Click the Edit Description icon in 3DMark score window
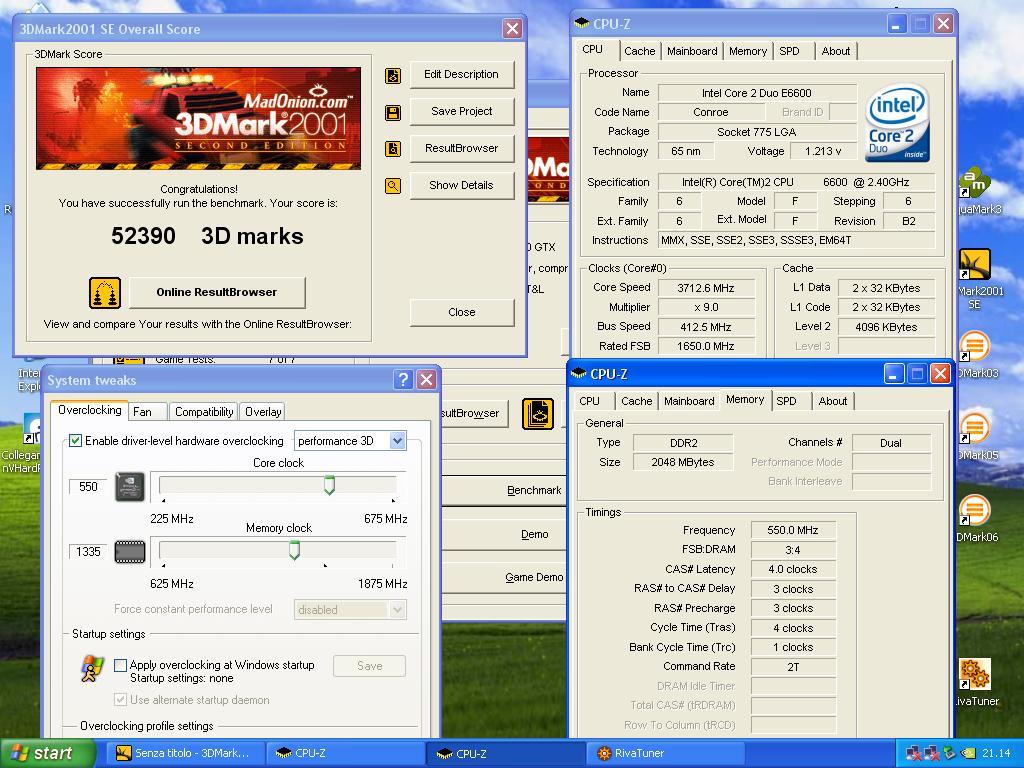Image resolution: width=1024 pixels, height=768 pixels. coord(393,76)
